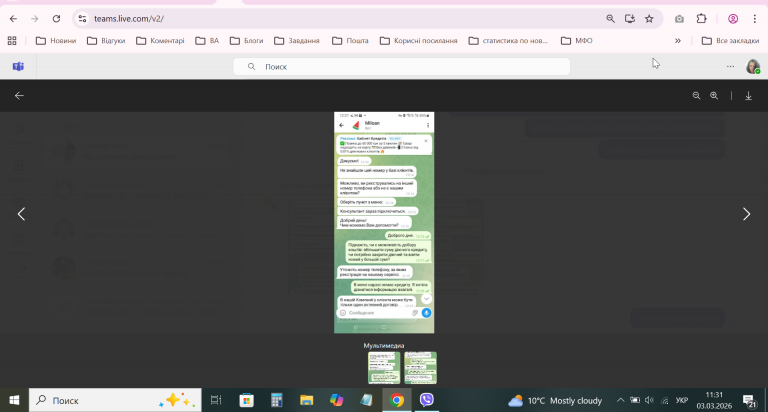This screenshot has height=412, width=768.
Task: Open Calculator from the taskbar
Action: tap(277, 400)
